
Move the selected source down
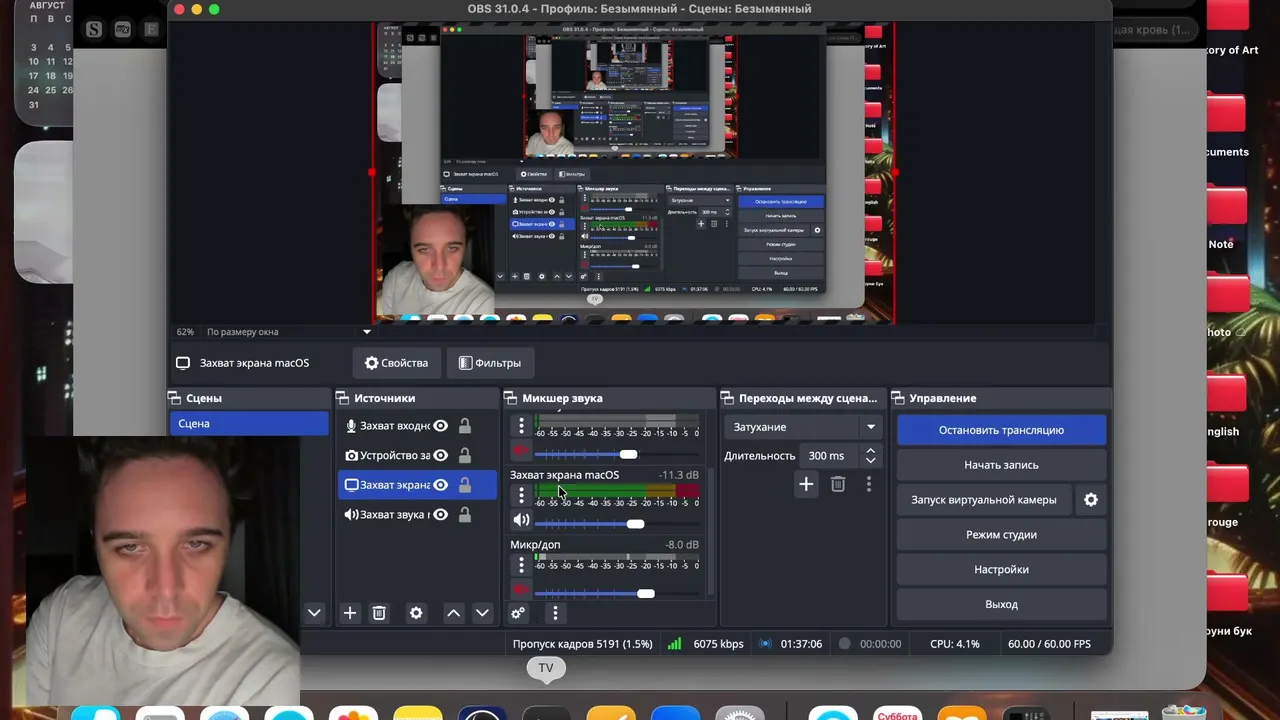pos(482,613)
